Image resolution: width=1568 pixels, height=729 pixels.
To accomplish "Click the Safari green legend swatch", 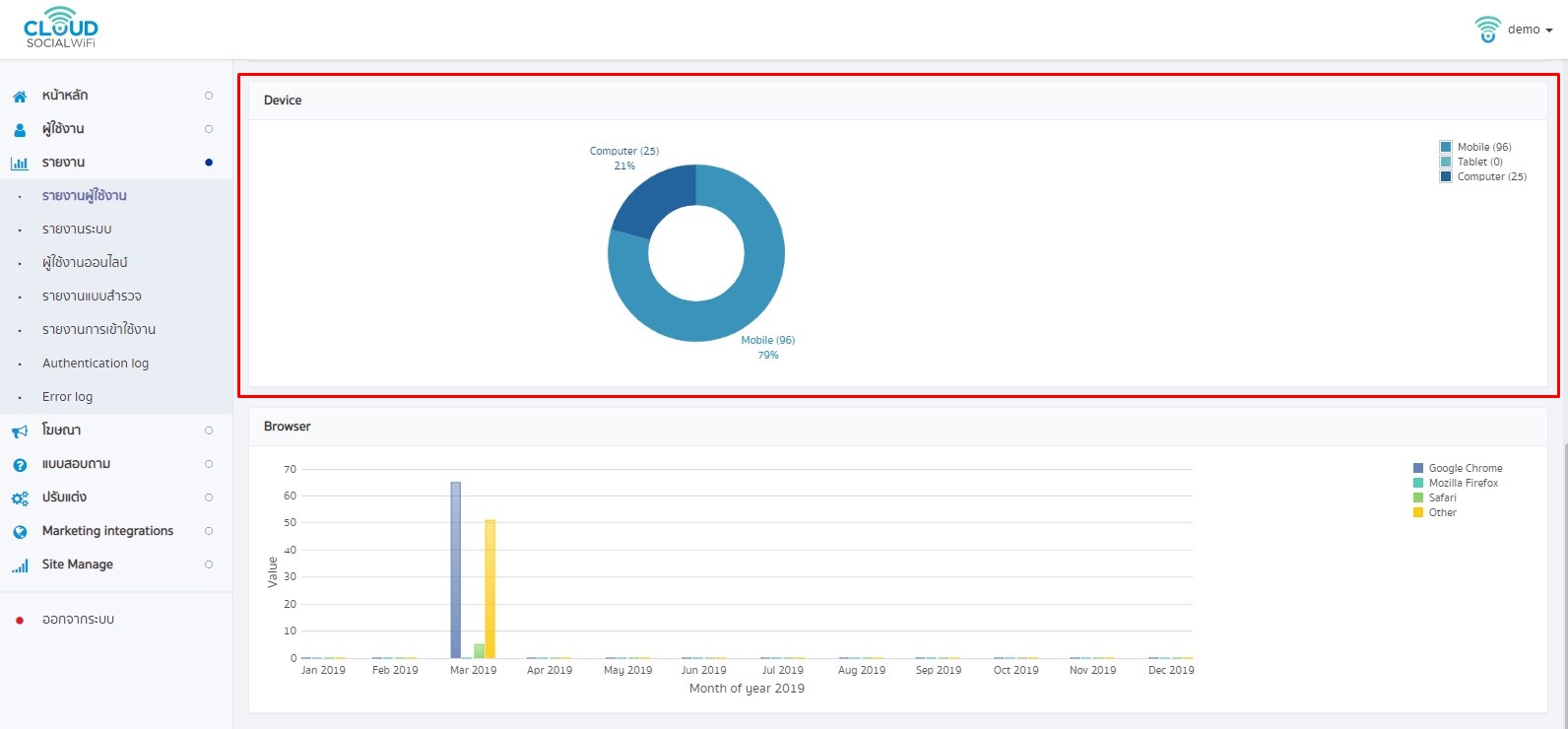I will (1418, 497).
